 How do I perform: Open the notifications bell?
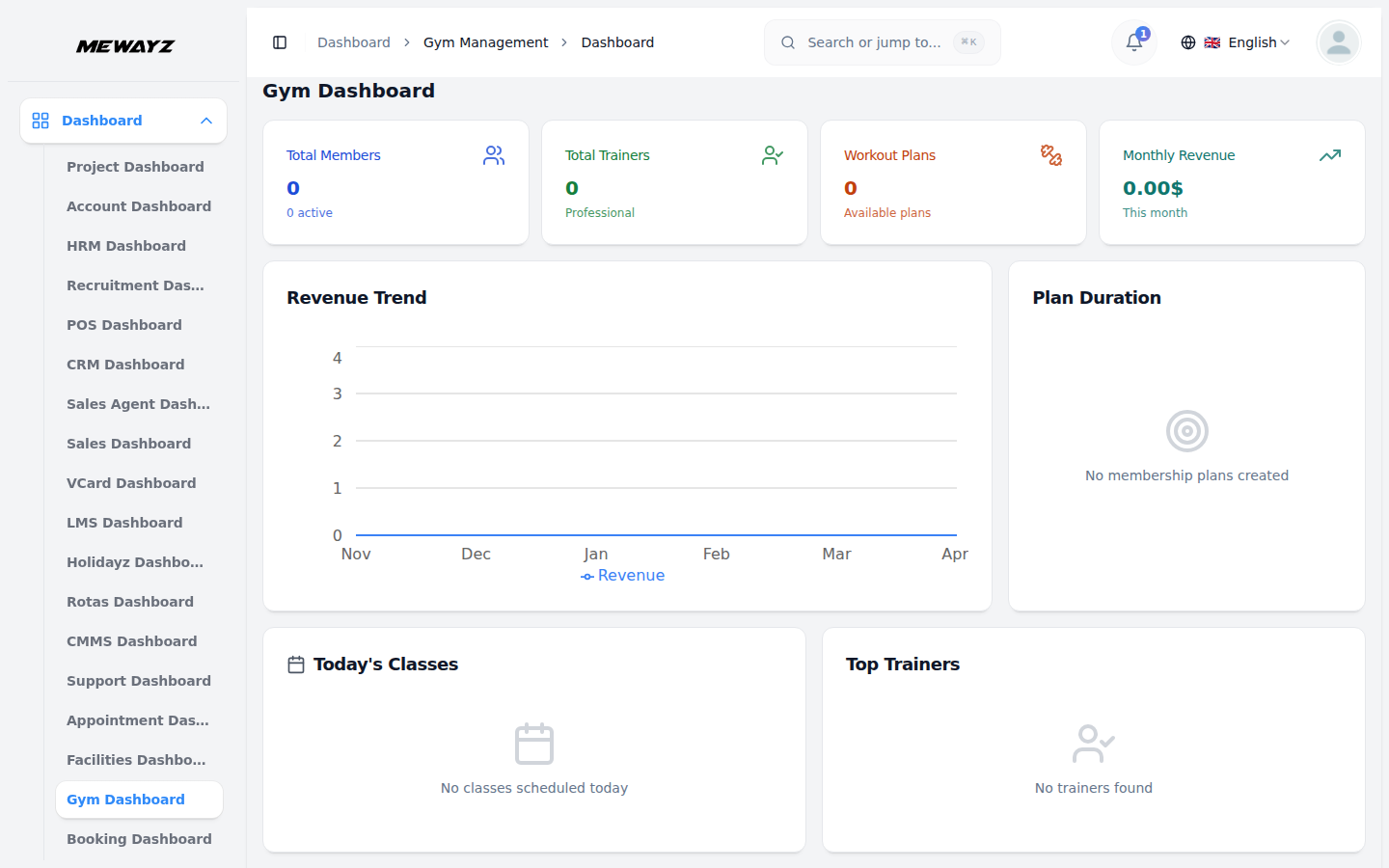point(1134,42)
